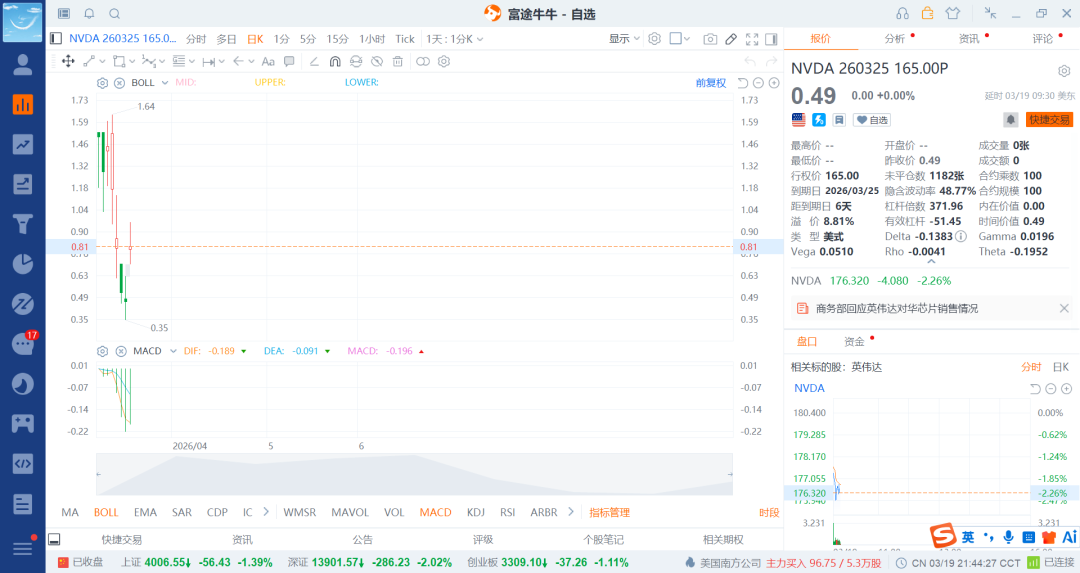The height and width of the screenshot is (573, 1080).
Task: Select the pencil drawing tool icon
Action: coord(731,39)
